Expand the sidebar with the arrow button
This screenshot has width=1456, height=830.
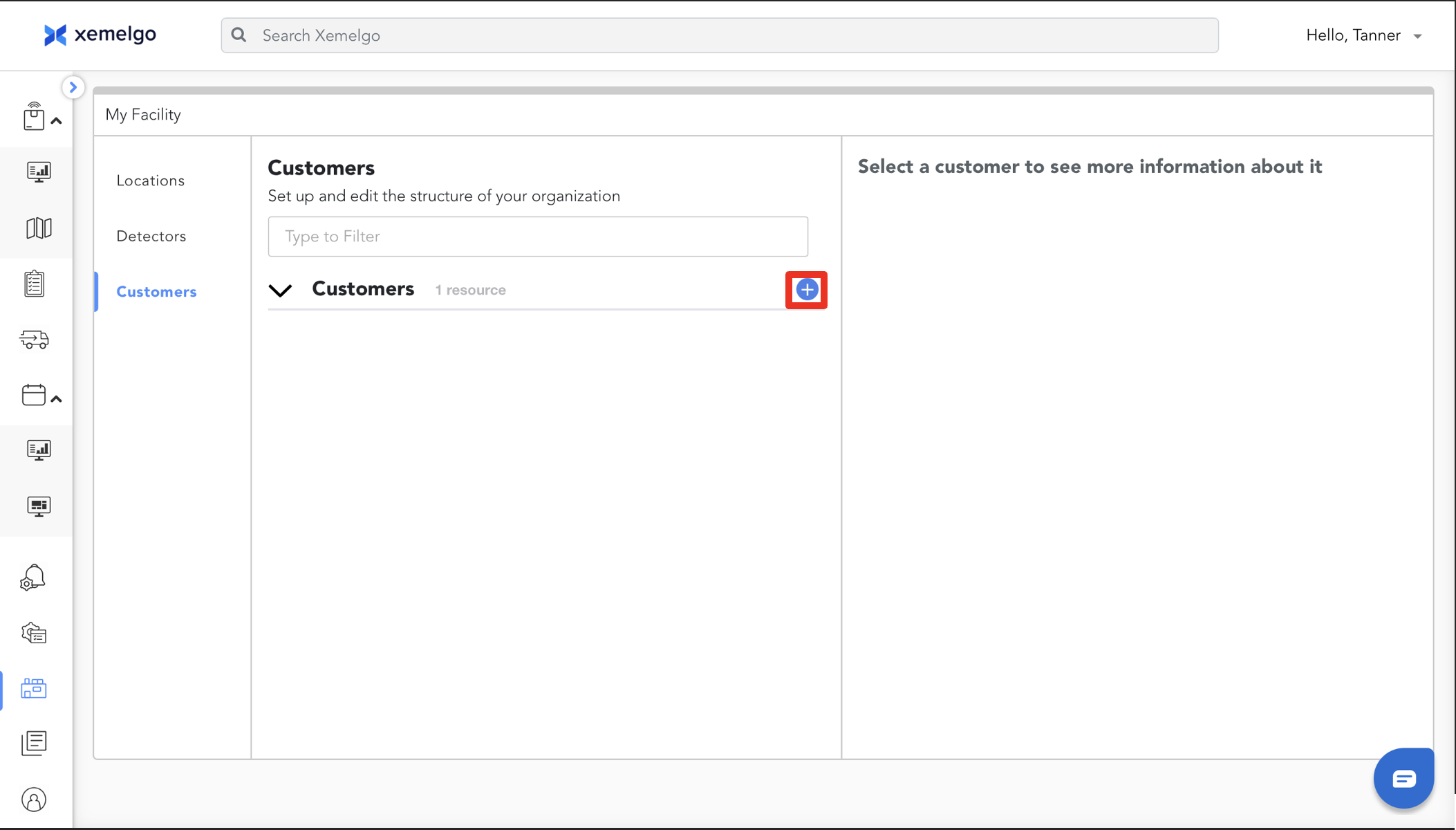(x=73, y=87)
